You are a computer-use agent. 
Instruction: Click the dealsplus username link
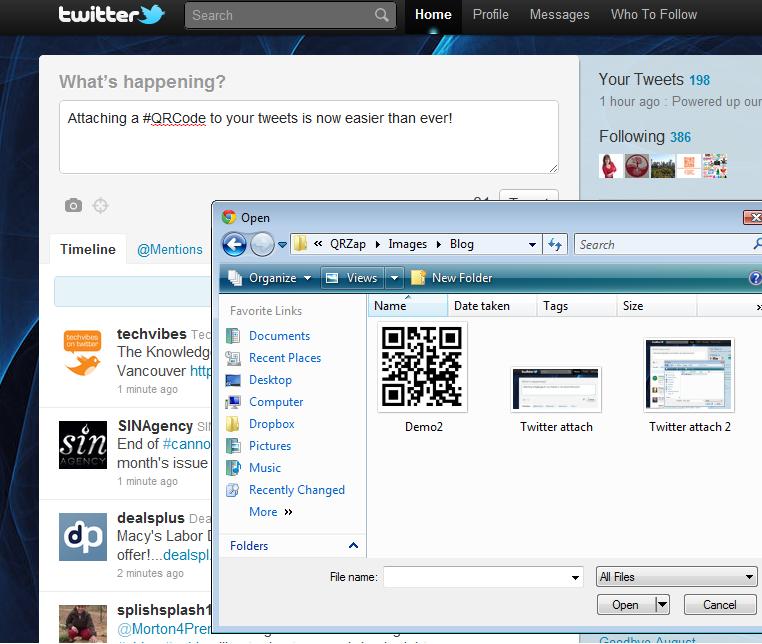point(151,518)
